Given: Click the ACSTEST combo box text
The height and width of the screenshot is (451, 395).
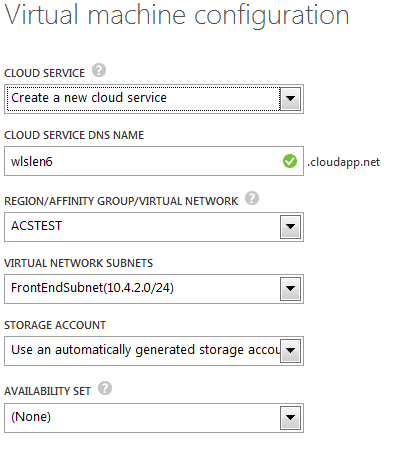Looking at the screenshot, I should (x=37, y=226).
